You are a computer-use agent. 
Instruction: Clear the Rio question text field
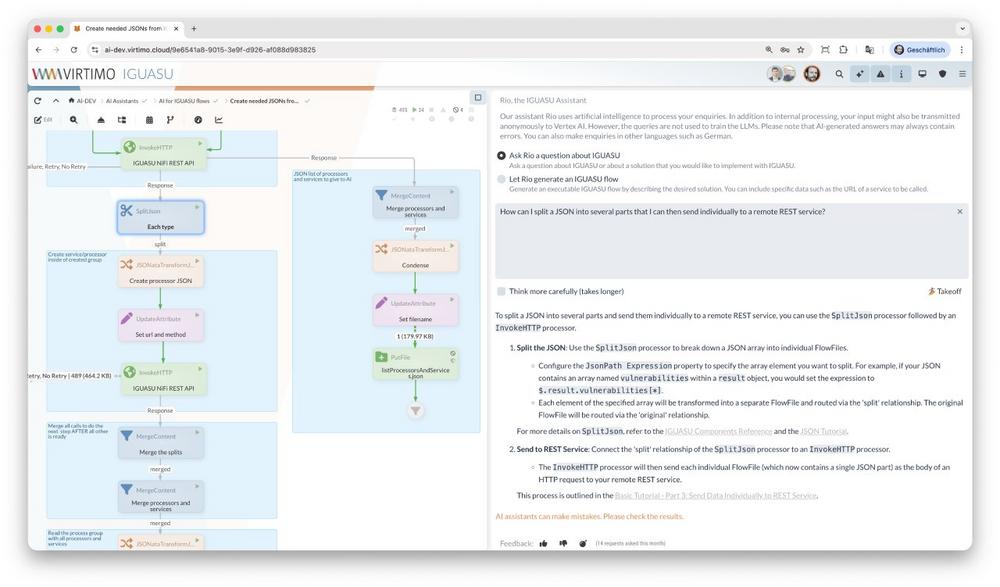959,212
